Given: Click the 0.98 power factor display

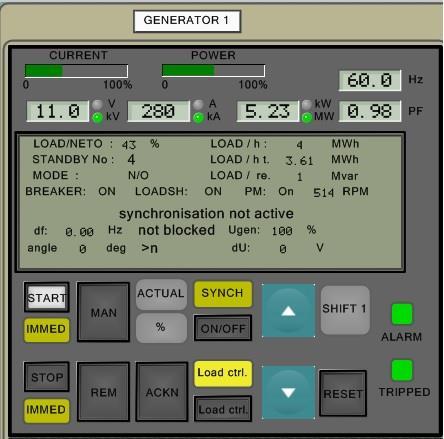Looking at the screenshot, I should [x=370, y=111].
